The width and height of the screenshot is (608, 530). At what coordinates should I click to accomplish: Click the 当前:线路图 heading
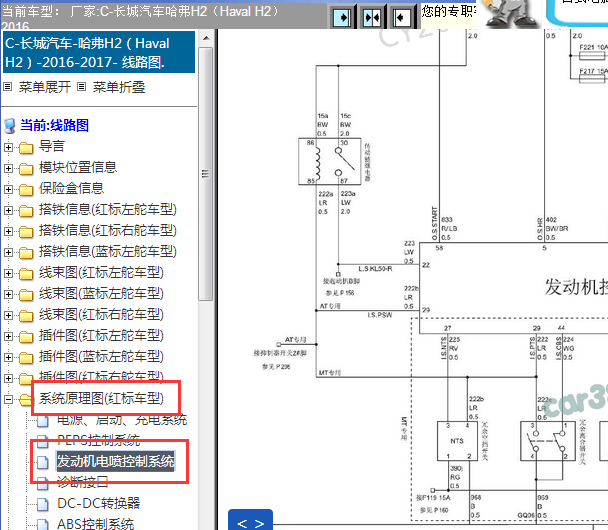click(54, 125)
